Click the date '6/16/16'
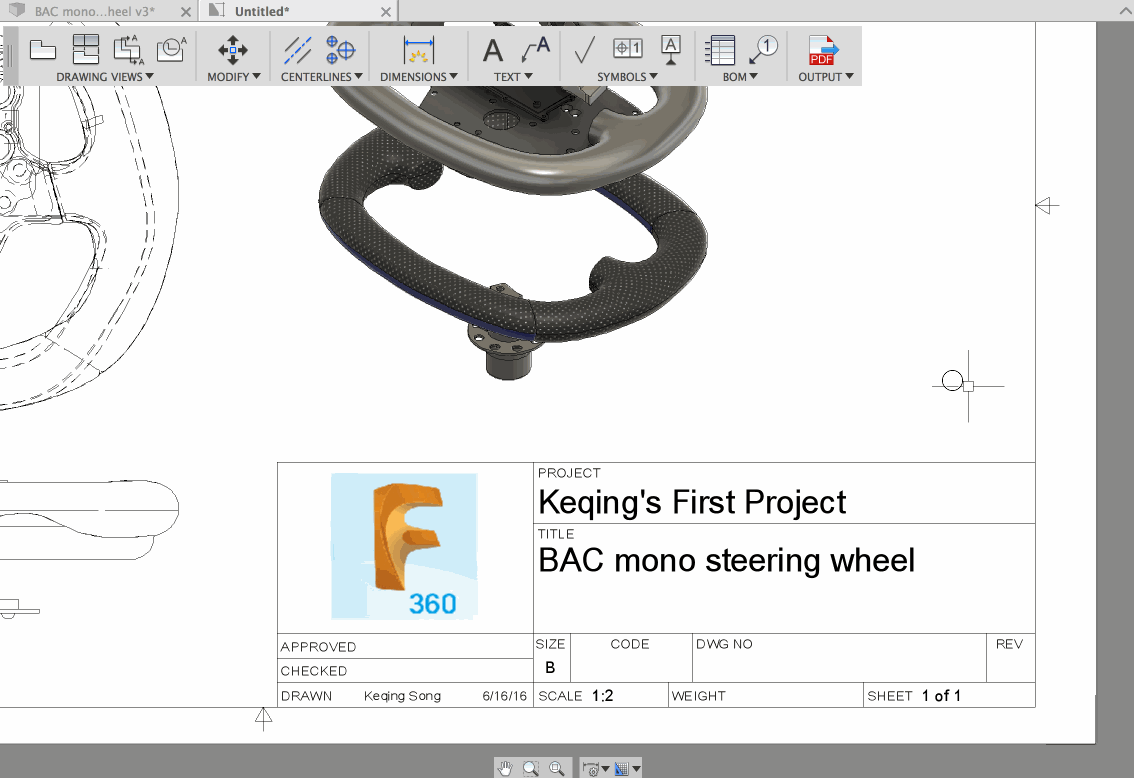 505,696
